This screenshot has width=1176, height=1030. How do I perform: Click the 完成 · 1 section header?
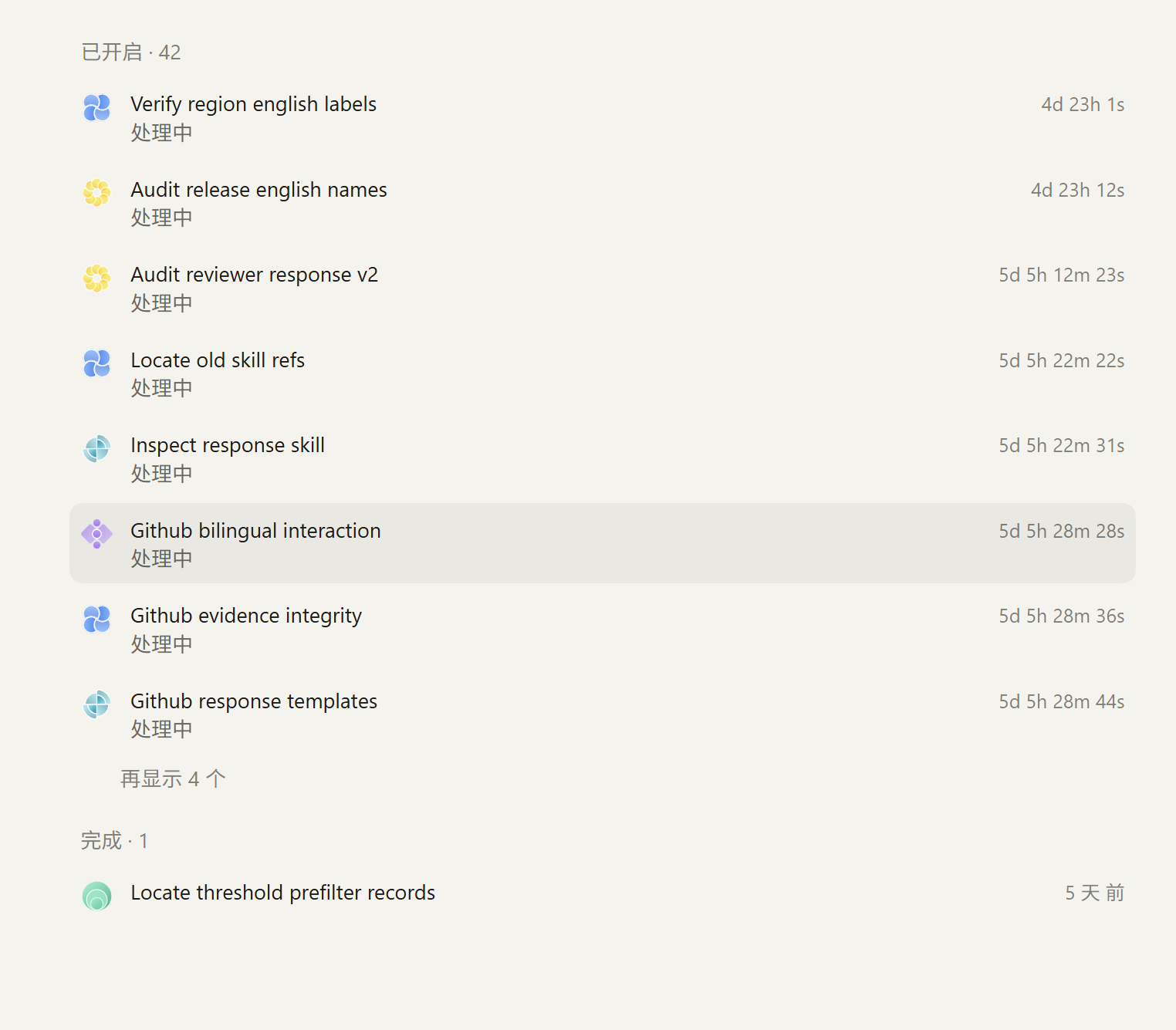click(114, 840)
